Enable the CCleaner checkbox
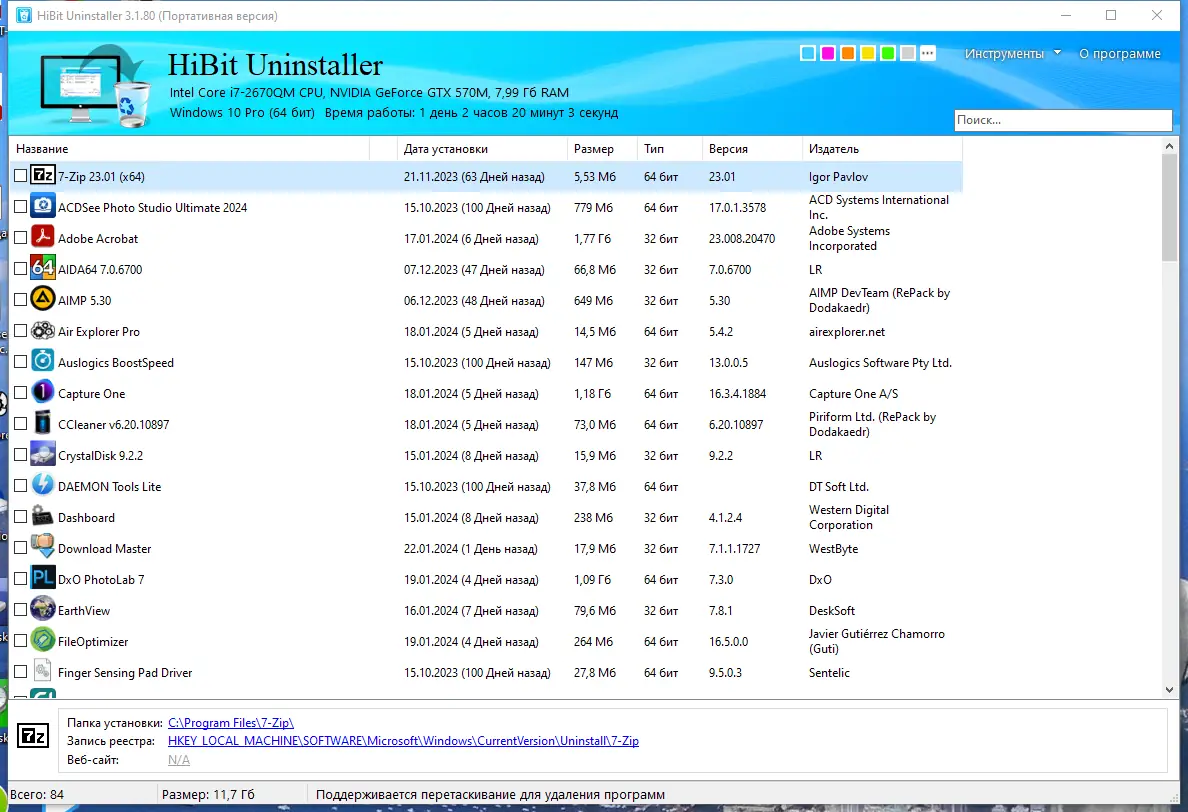This screenshot has width=1188, height=812. [20, 424]
